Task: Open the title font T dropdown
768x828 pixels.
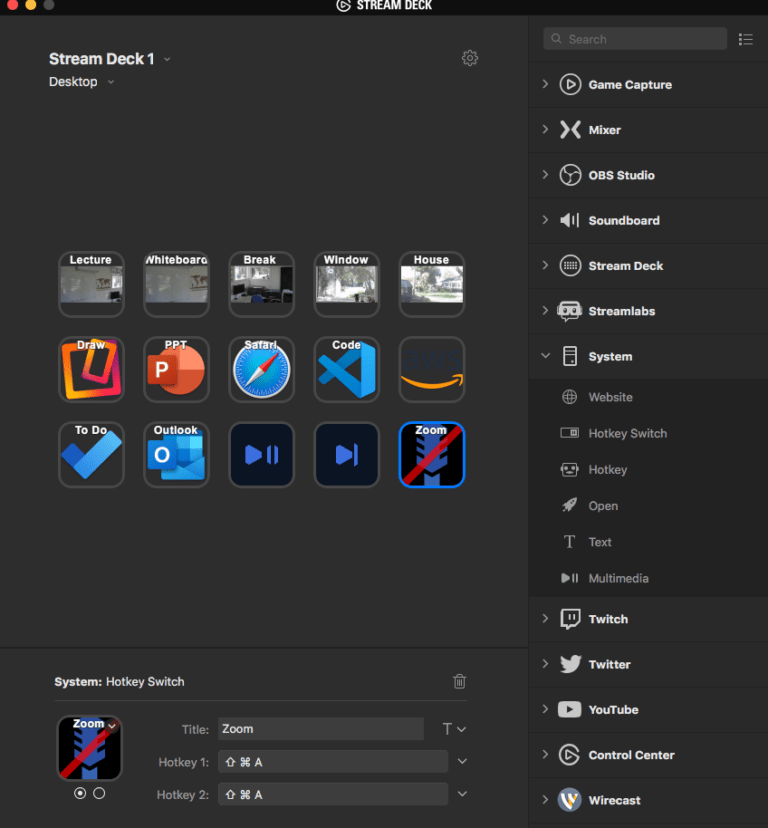Action: coord(454,729)
